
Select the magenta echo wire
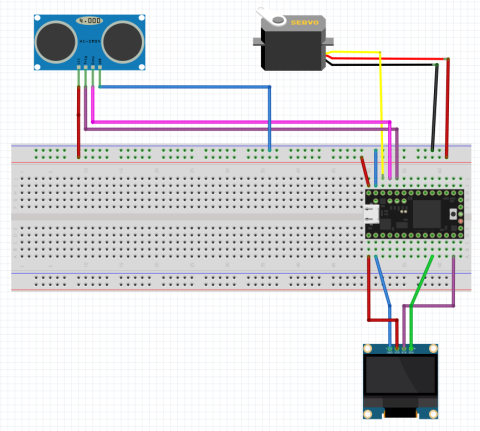(x=240, y=122)
